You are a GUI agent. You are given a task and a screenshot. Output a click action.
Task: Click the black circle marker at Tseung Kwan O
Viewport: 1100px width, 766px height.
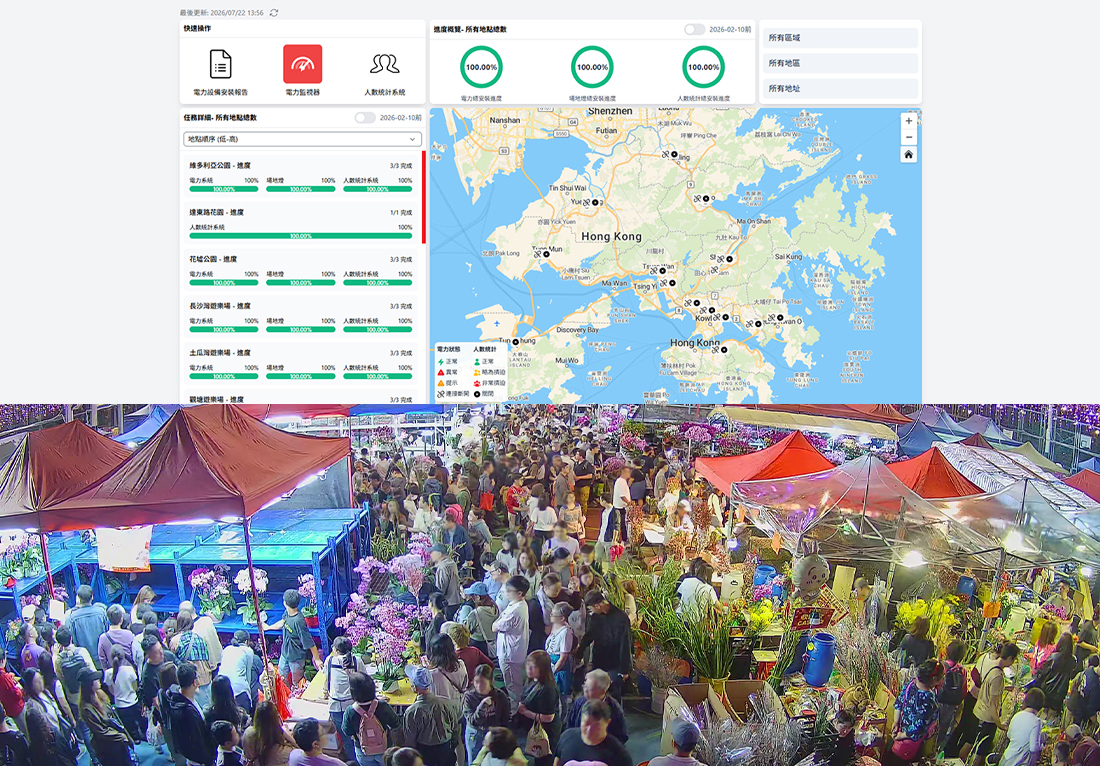(x=780, y=318)
